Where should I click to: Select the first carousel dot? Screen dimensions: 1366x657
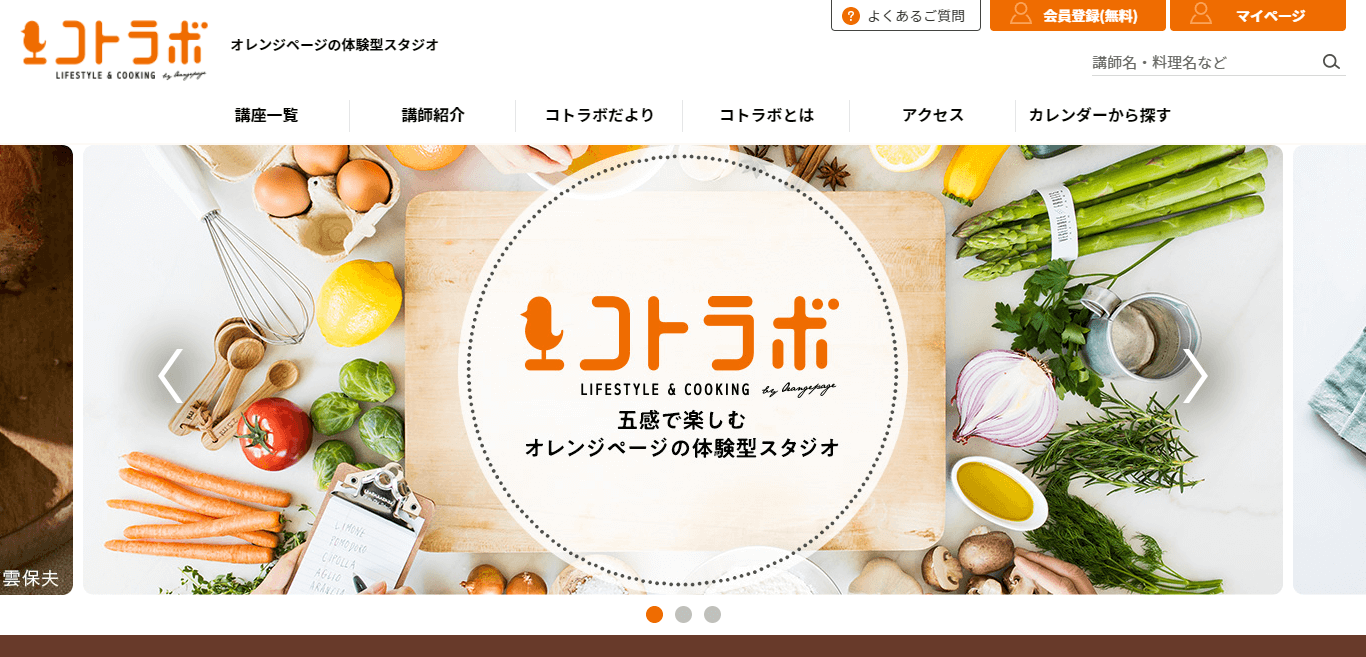[x=654, y=614]
